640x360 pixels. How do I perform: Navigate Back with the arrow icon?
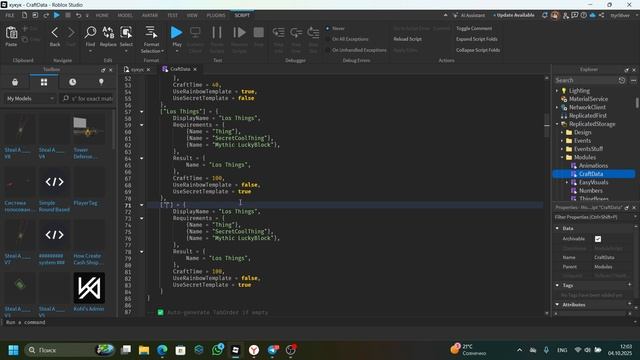coord(55,33)
